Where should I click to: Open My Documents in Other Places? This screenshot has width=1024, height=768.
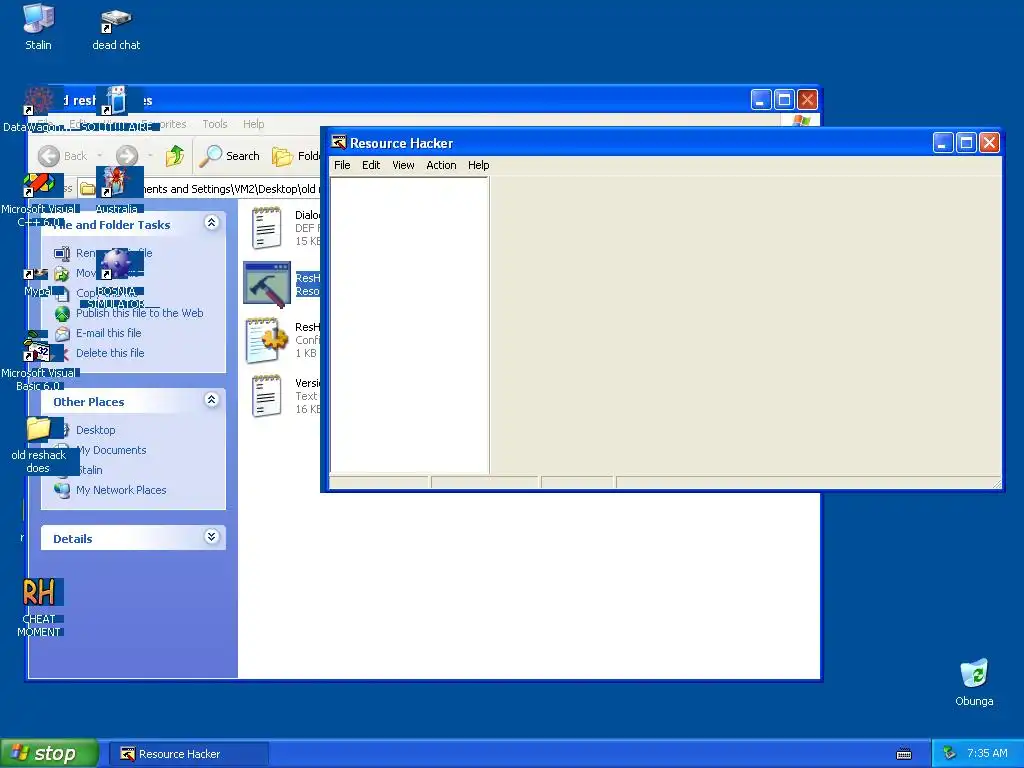(111, 450)
